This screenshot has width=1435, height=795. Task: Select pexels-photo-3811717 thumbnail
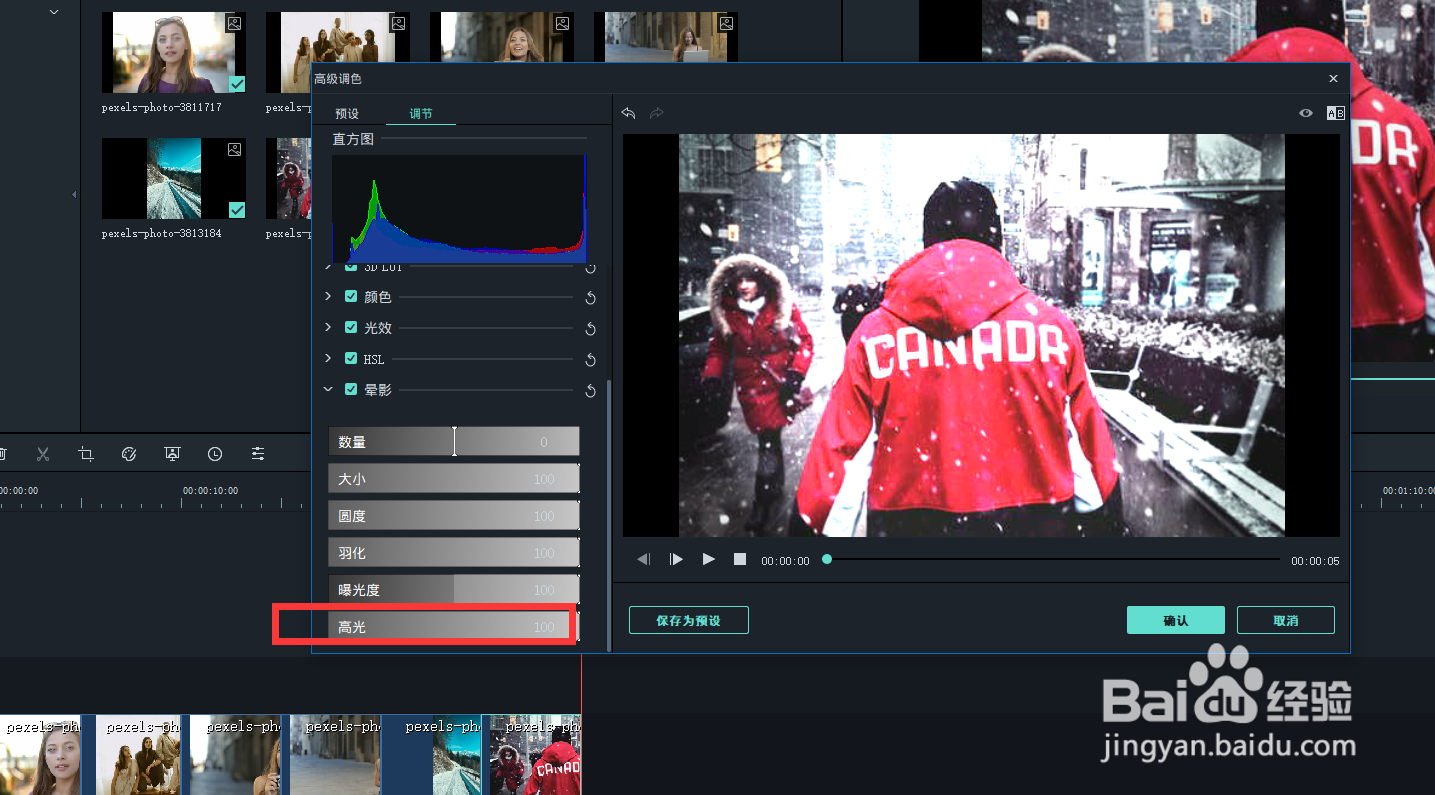[x=174, y=53]
